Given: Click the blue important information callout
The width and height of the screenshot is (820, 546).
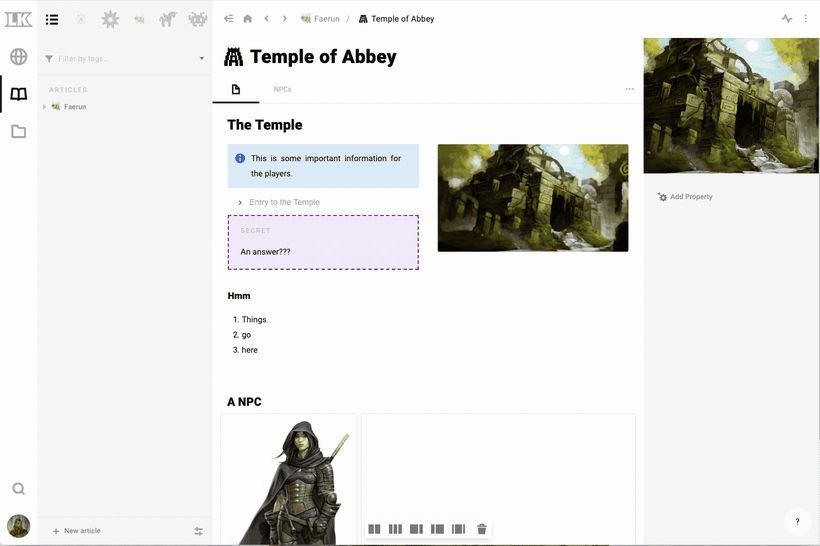Looking at the screenshot, I should 323,166.
